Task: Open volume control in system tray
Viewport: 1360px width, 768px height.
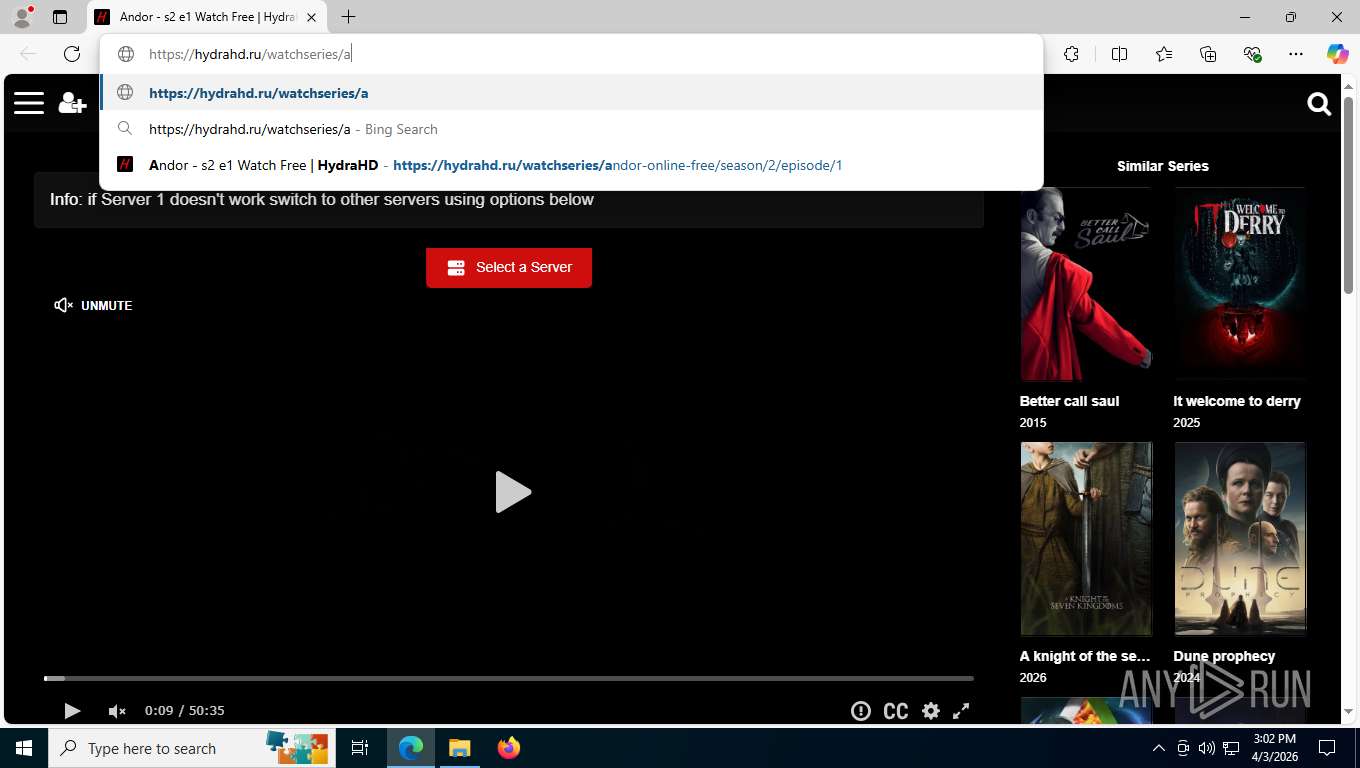Action: click(1207, 748)
